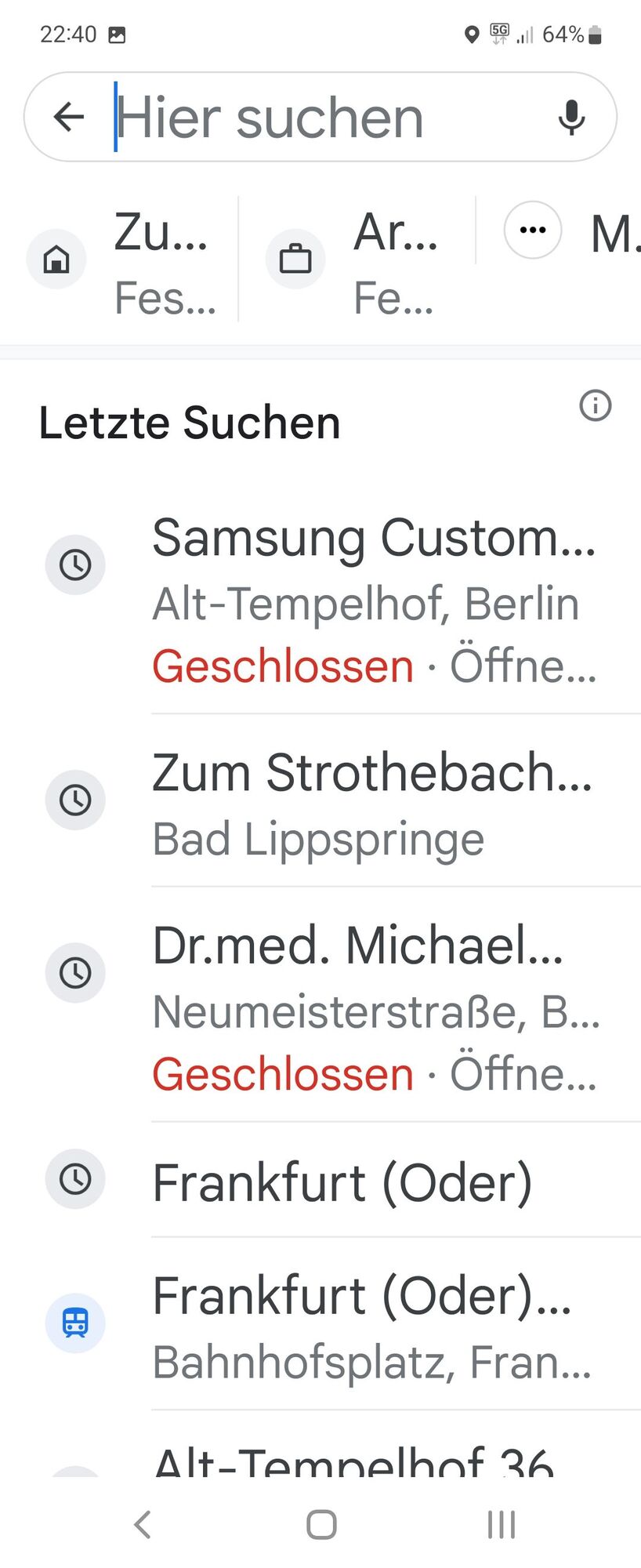Tap Android home navigation button

(x=321, y=1525)
